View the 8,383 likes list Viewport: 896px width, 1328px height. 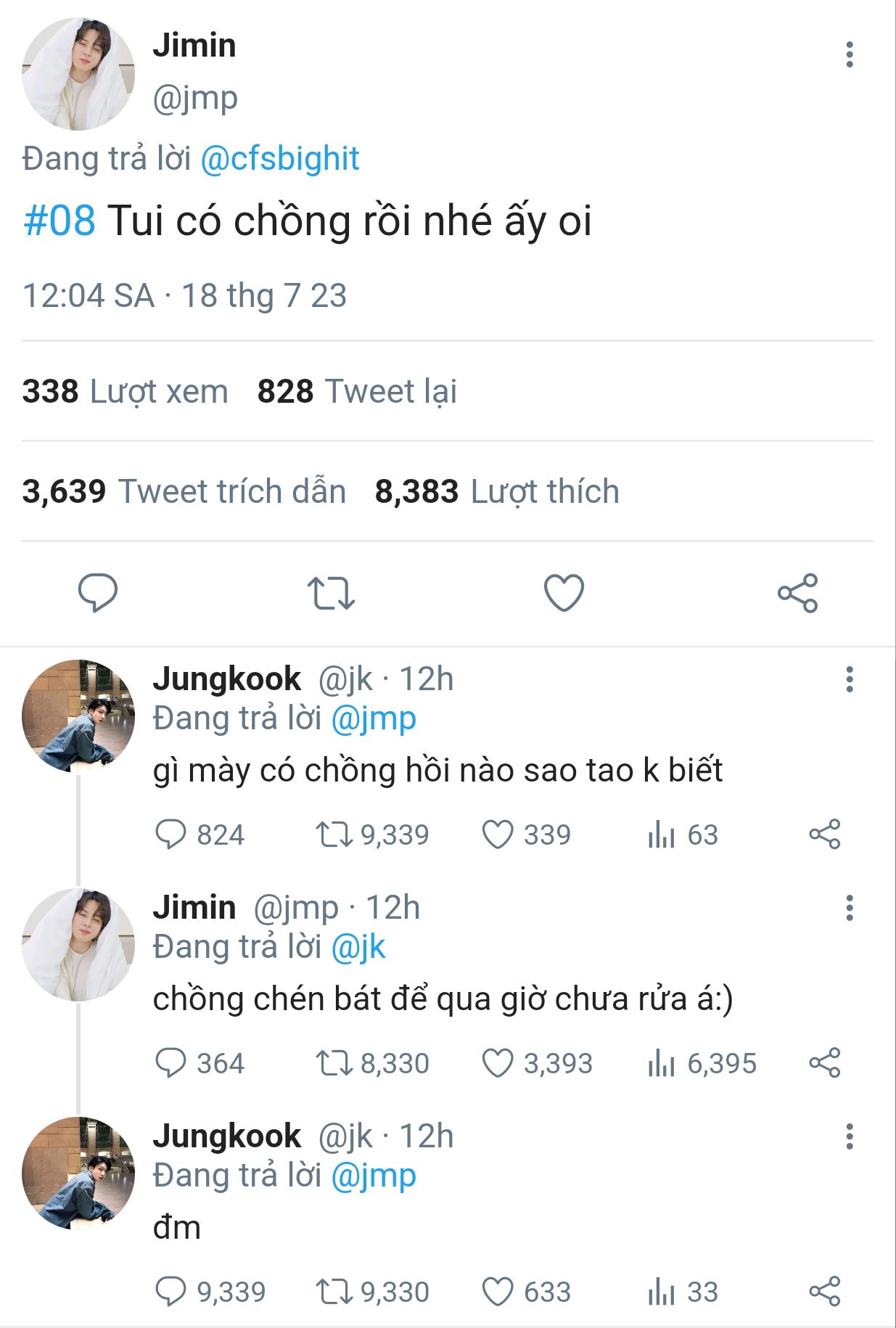pyautogui.click(x=496, y=491)
